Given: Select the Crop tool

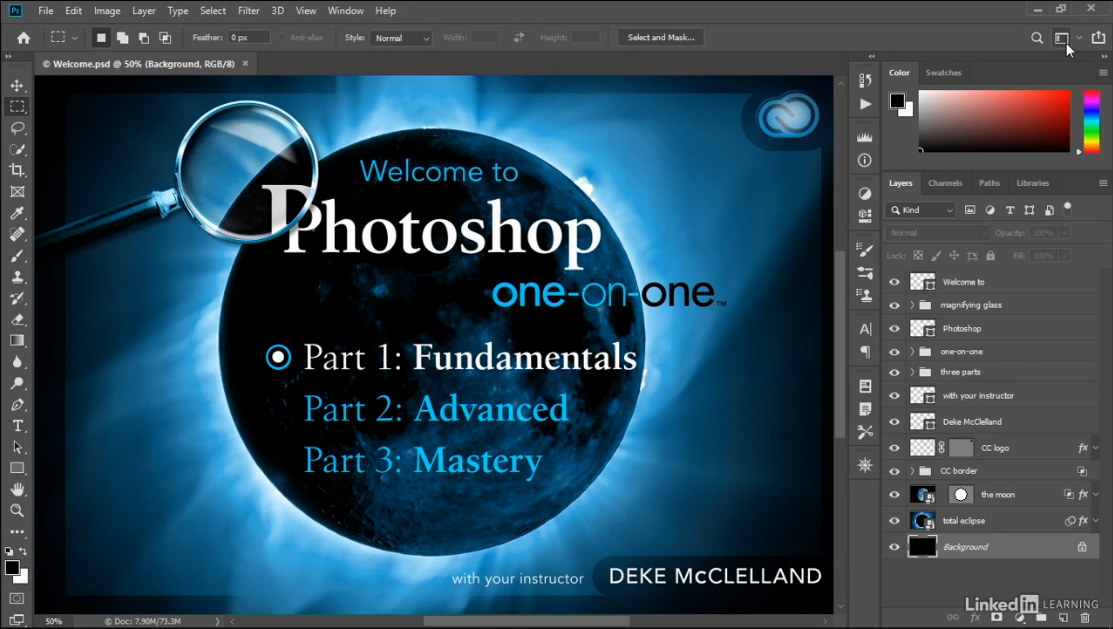Looking at the screenshot, I should coord(17,170).
